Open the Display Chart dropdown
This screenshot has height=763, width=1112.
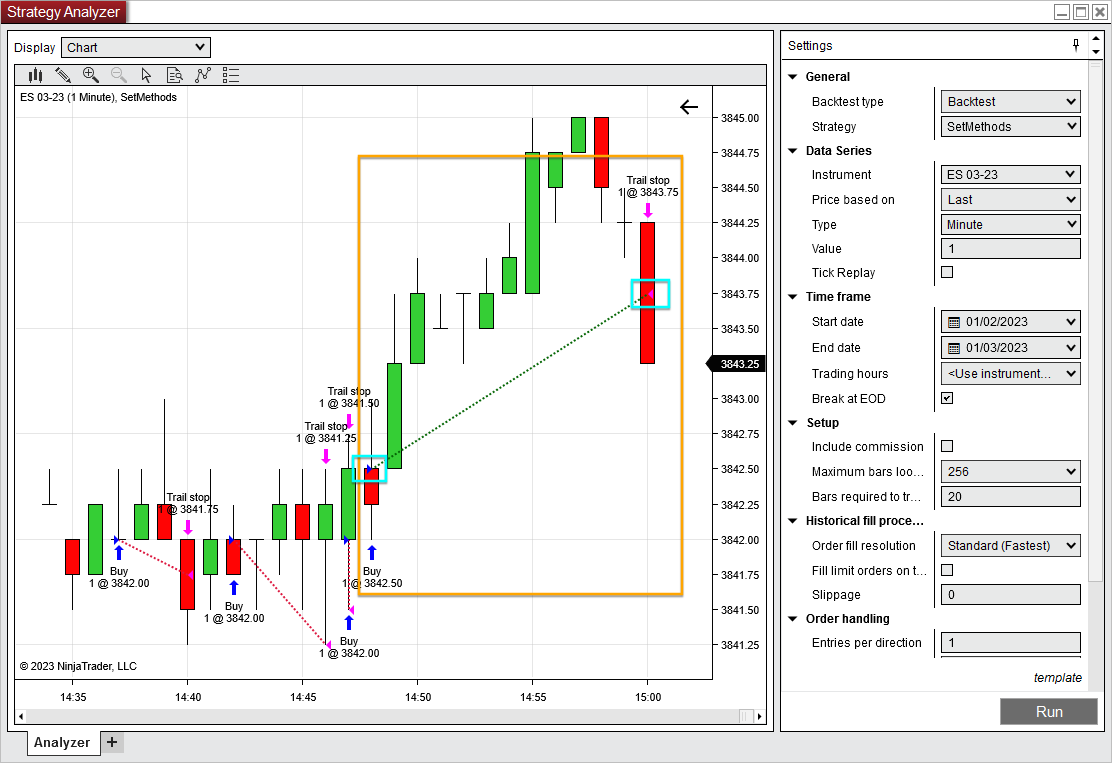135,48
